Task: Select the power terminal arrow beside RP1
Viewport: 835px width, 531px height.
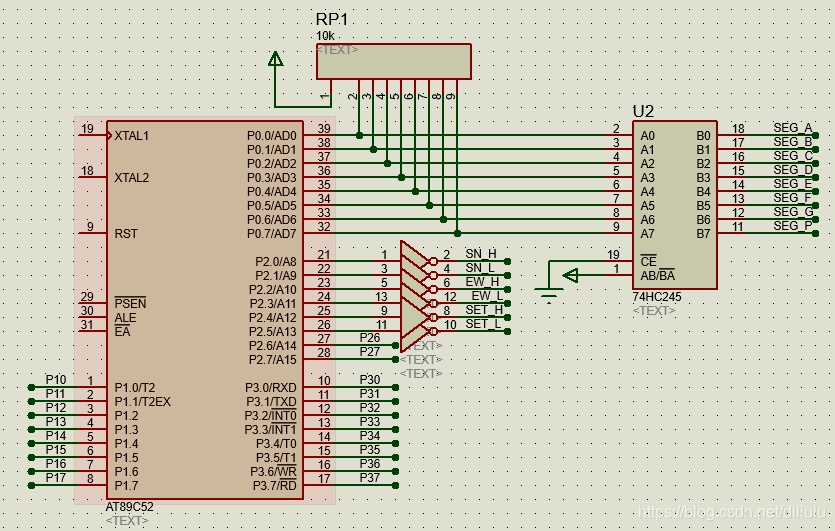Action: 275,59
